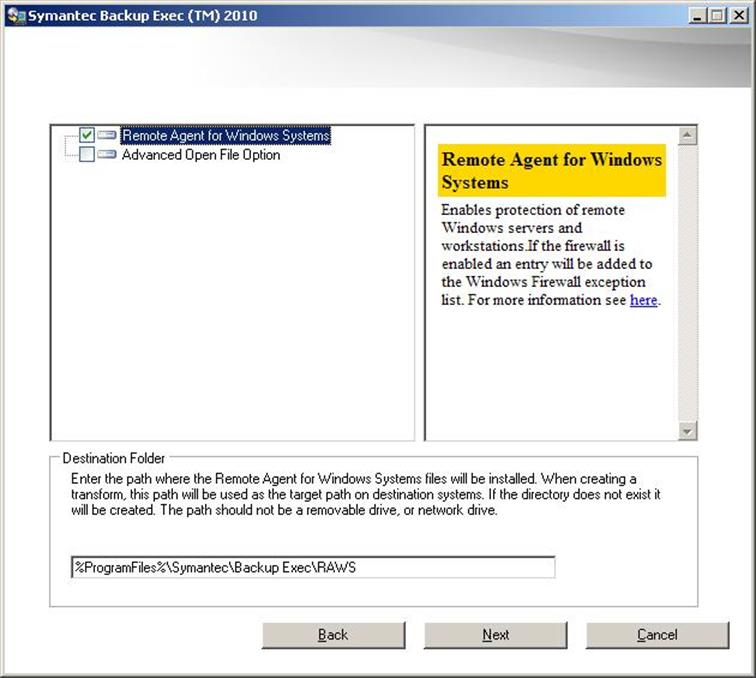The image size is (756, 678).
Task: Open the 'here' more information link
Action: pyautogui.click(x=643, y=300)
